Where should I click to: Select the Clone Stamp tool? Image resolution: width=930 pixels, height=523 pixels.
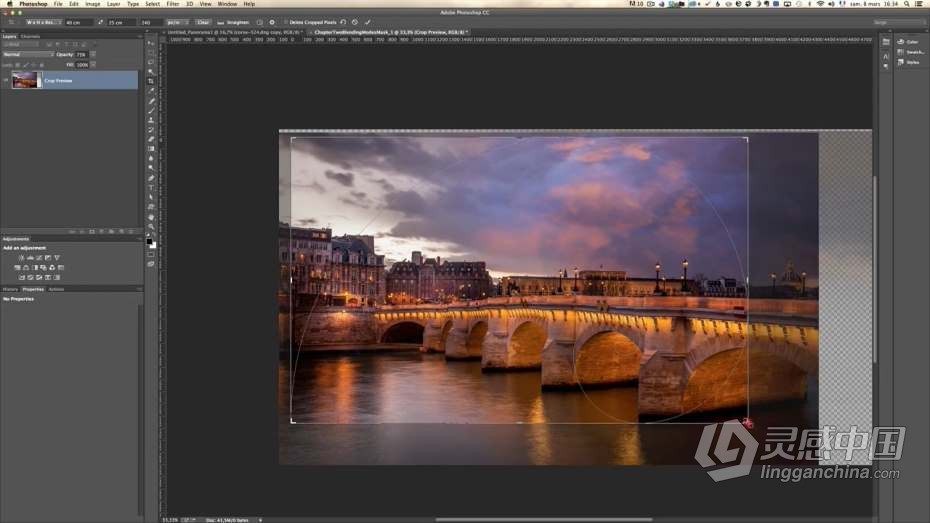(x=151, y=120)
